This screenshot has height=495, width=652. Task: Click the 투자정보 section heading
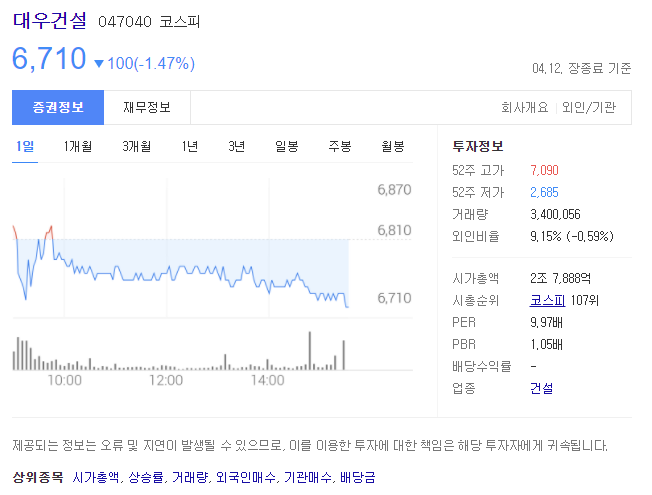click(478, 146)
